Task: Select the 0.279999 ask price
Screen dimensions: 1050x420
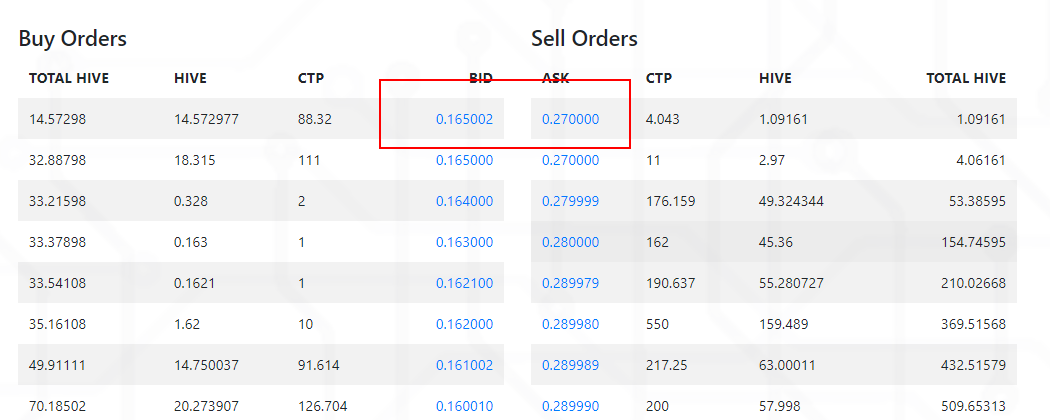Action: coord(571,201)
